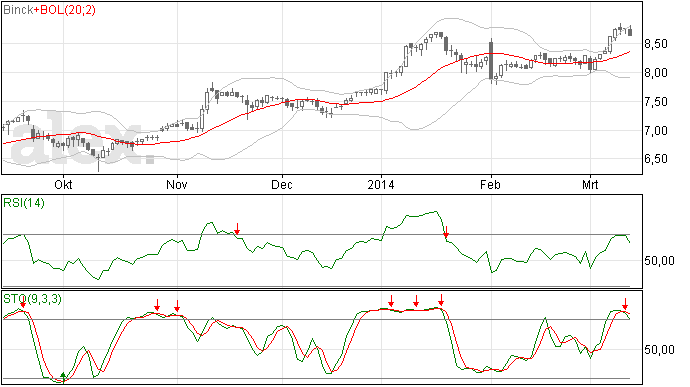The width and height of the screenshot is (690, 387).
Task: Click the Okt date axis label
Action: pos(63,184)
